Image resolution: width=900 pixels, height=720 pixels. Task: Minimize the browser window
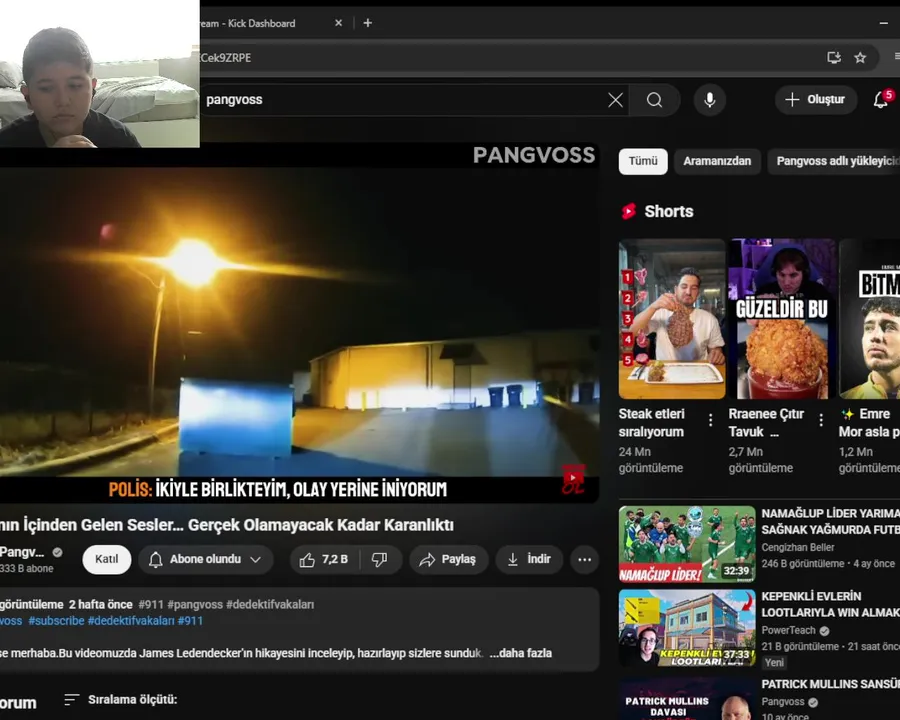pyautogui.click(x=883, y=23)
